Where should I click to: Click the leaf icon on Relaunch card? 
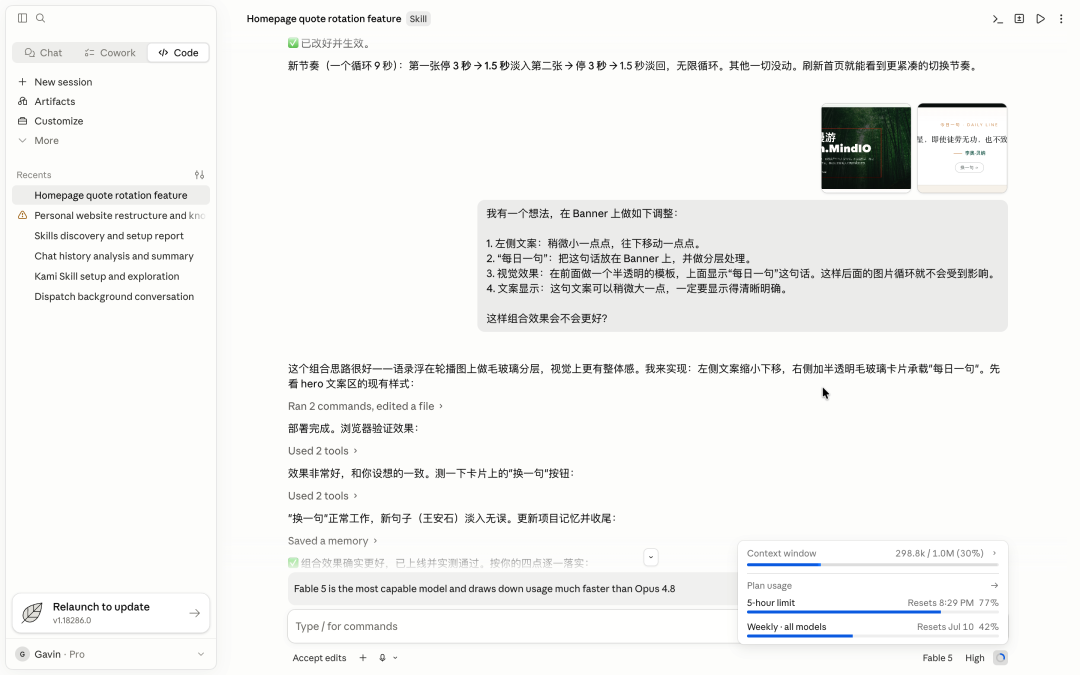coord(32,612)
